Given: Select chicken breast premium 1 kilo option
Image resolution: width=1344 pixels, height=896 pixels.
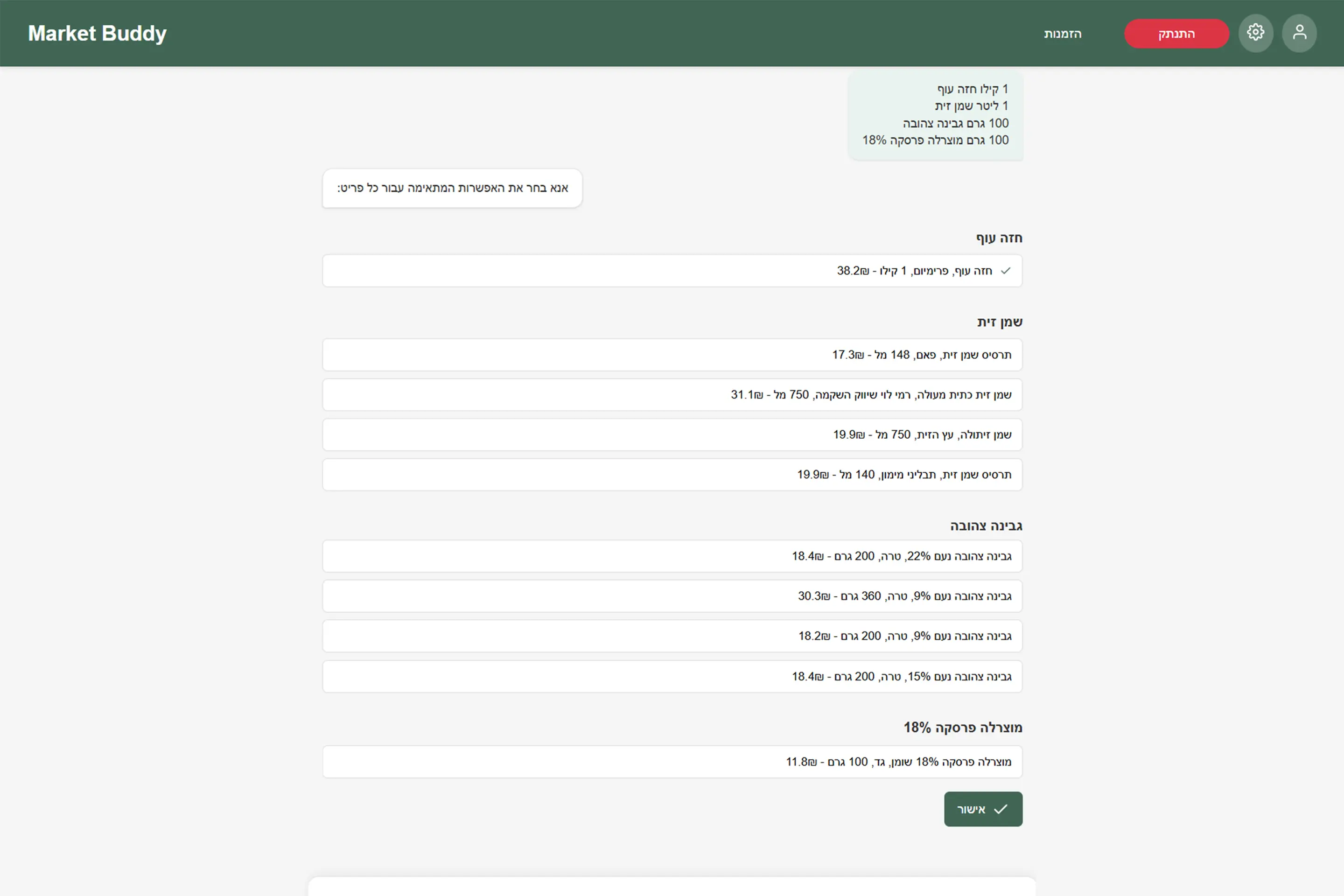Looking at the screenshot, I should [x=672, y=271].
